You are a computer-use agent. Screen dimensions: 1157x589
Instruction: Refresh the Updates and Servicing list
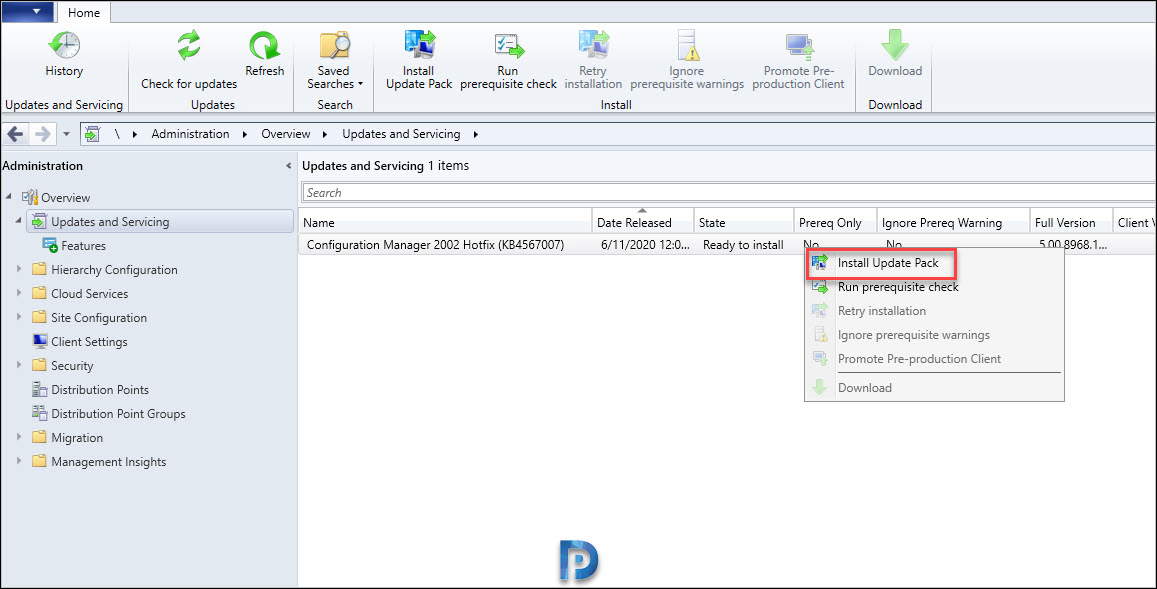(x=264, y=55)
